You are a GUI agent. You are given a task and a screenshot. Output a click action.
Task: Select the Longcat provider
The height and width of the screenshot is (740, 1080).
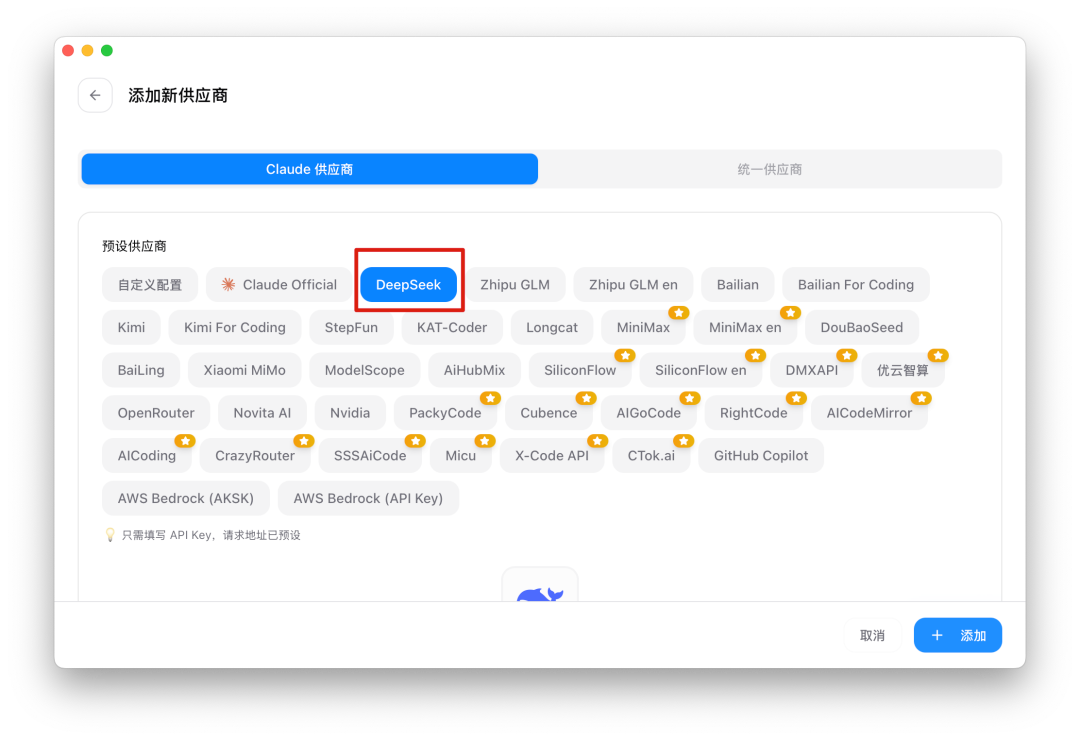pos(552,327)
